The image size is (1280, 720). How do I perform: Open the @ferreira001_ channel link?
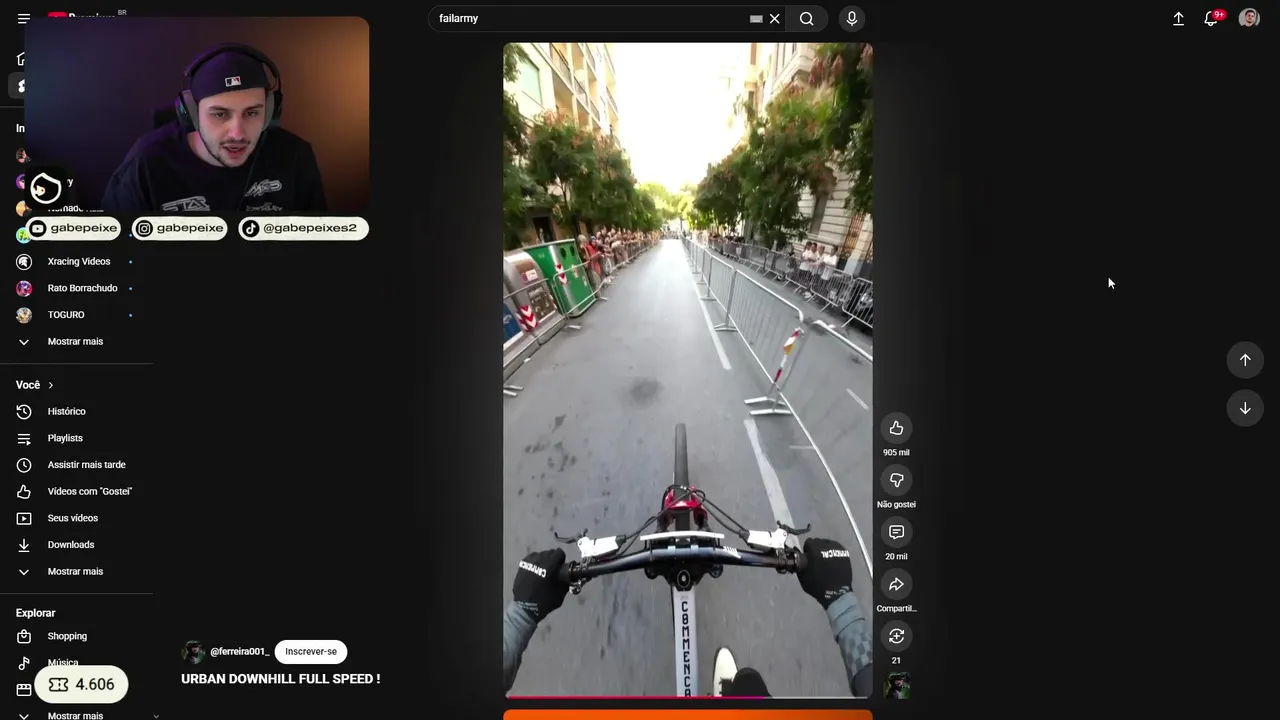coord(240,651)
